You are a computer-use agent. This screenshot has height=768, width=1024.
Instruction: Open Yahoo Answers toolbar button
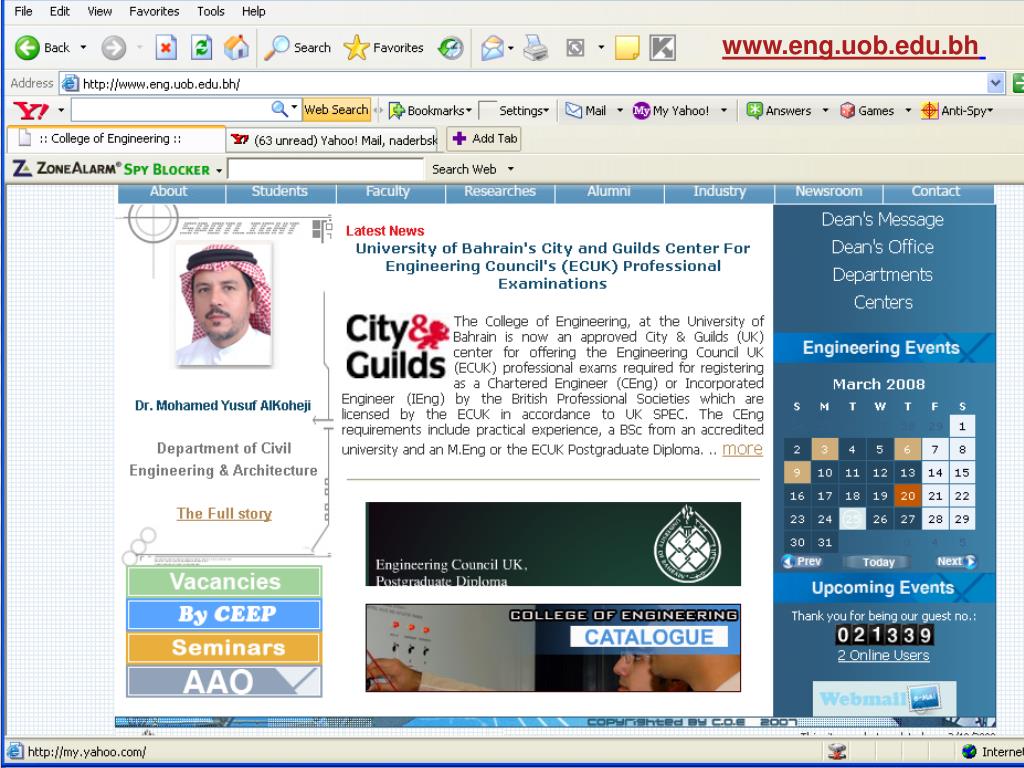778,110
